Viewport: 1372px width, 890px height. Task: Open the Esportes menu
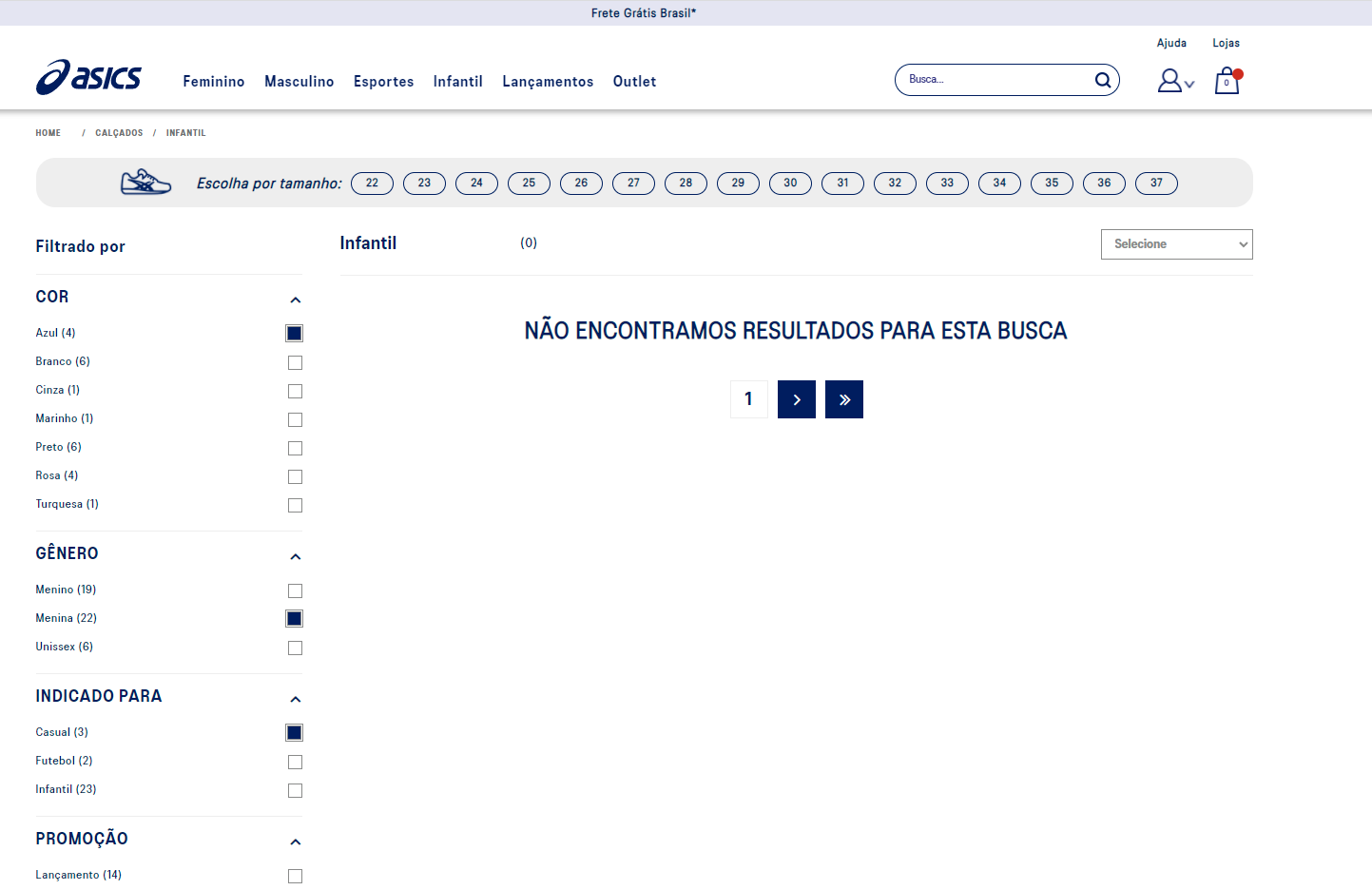[x=384, y=82]
